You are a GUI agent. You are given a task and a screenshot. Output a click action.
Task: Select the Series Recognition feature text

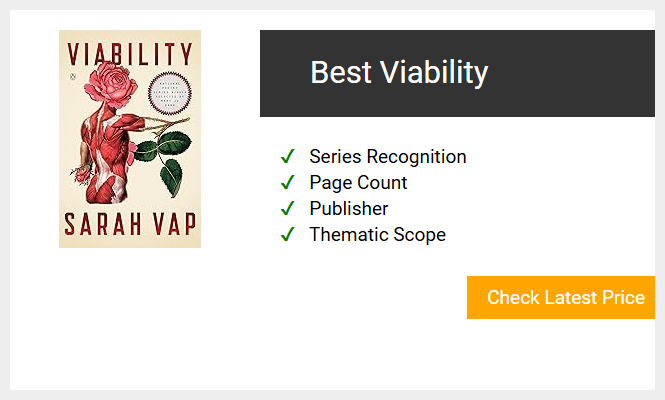pyautogui.click(x=388, y=157)
